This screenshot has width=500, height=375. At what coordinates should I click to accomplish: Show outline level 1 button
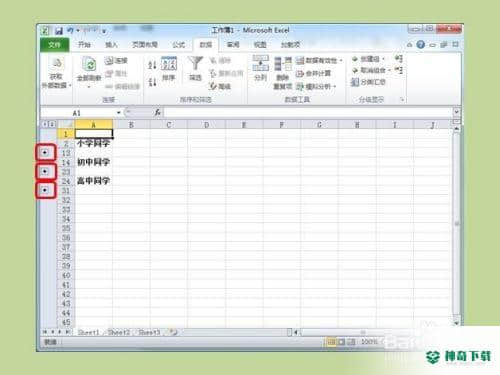45,124
